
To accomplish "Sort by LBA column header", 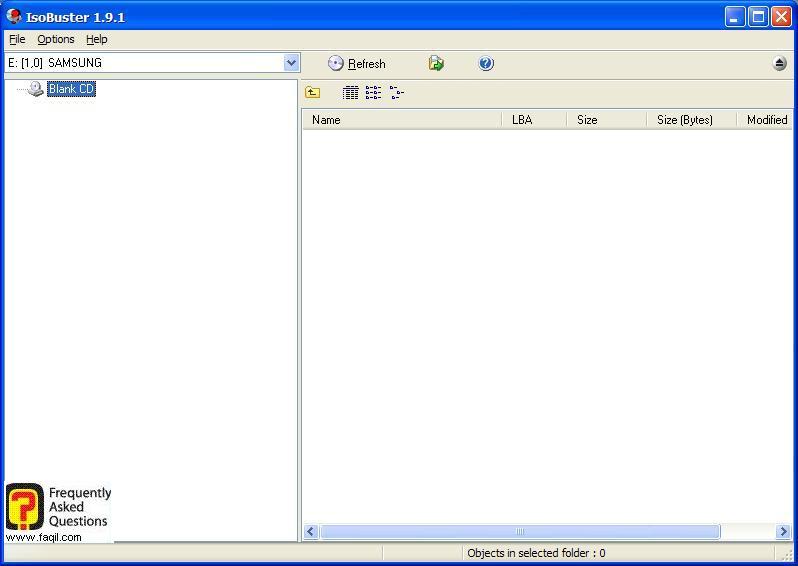I will pyautogui.click(x=533, y=120).
